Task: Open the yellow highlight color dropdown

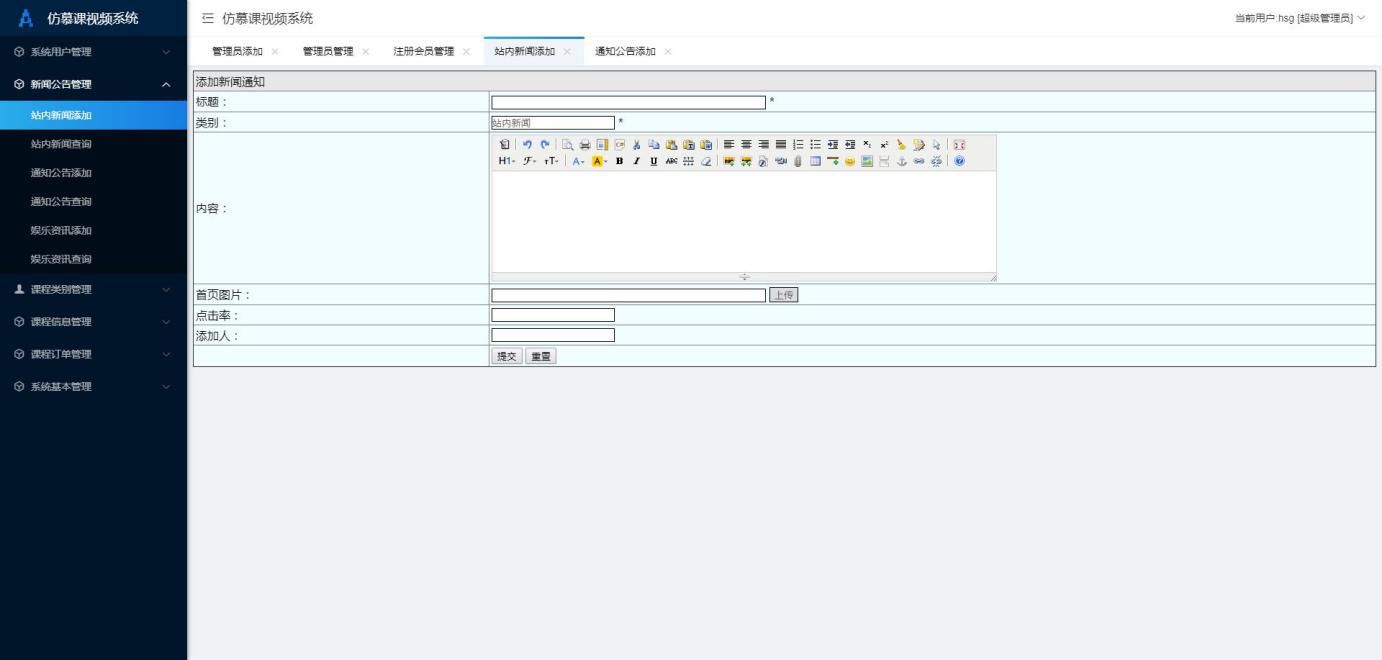Action: point(598,160)
